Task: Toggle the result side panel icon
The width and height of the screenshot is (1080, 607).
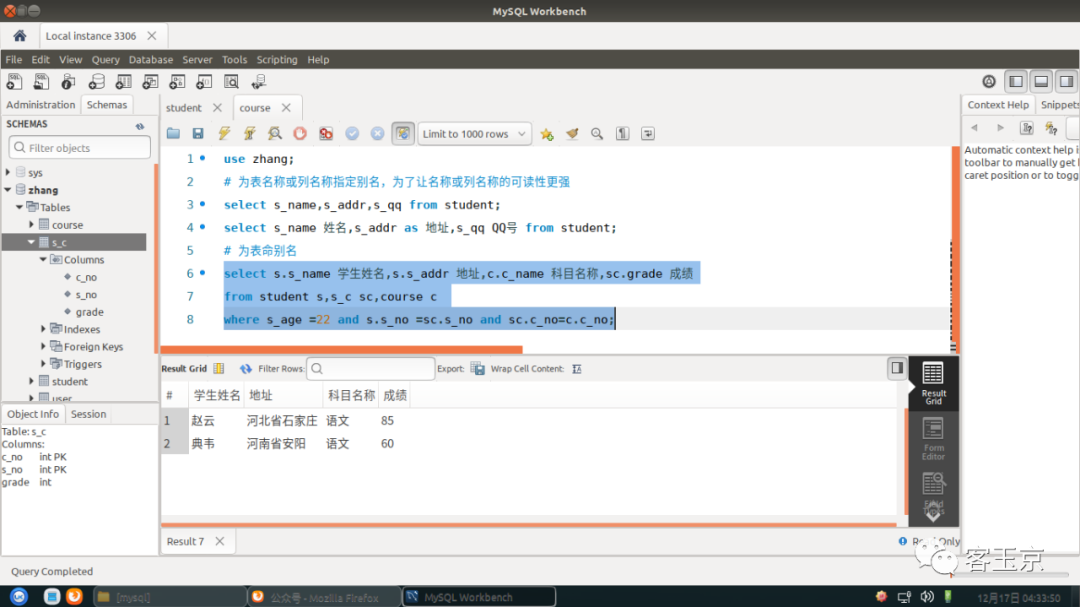Action: [x=897, y=369]
